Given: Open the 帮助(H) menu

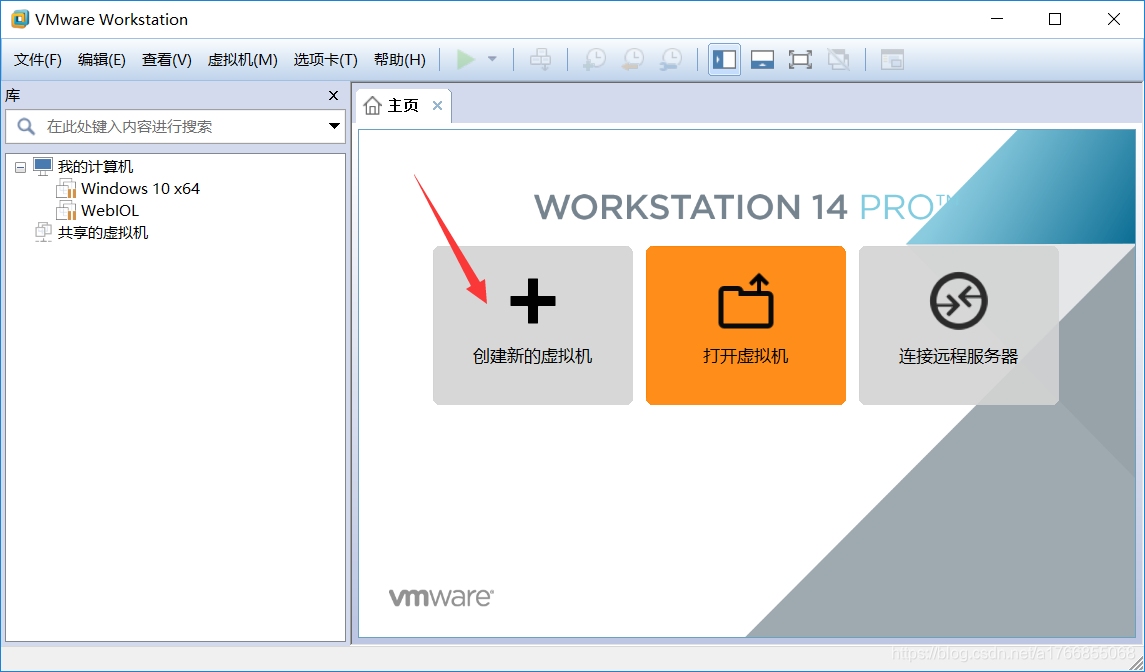Looking at the screenshot, I should click(399, 60).
